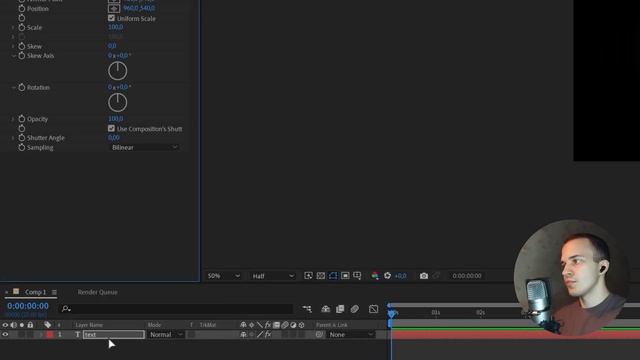The image size is (640, 360).
Task: Click the layer parent pick whip icon
Action: point(319,334)
